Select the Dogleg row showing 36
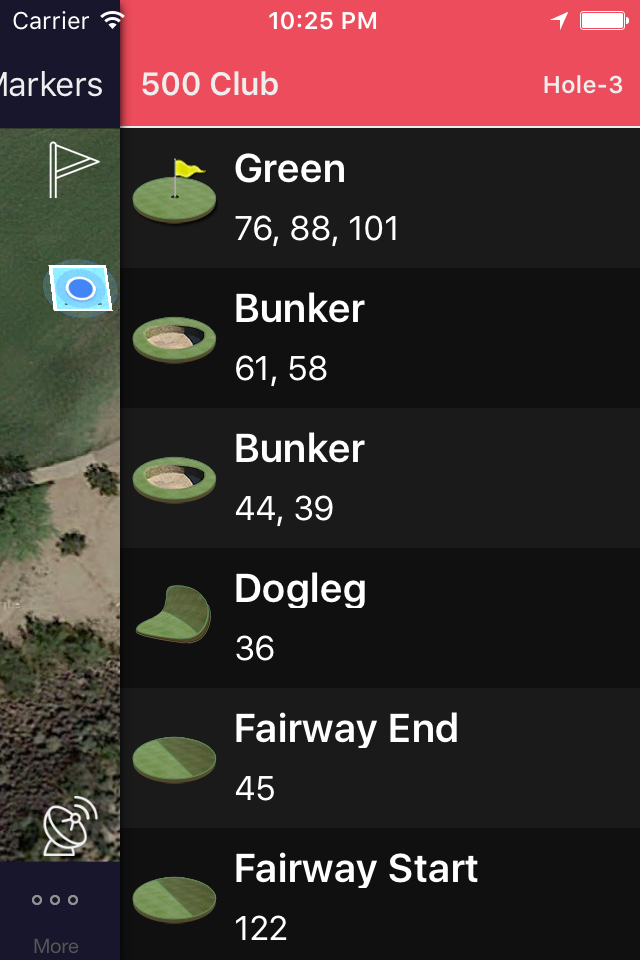Image resolution: width=640 pixels, height=960 pixels. (380, 618)
